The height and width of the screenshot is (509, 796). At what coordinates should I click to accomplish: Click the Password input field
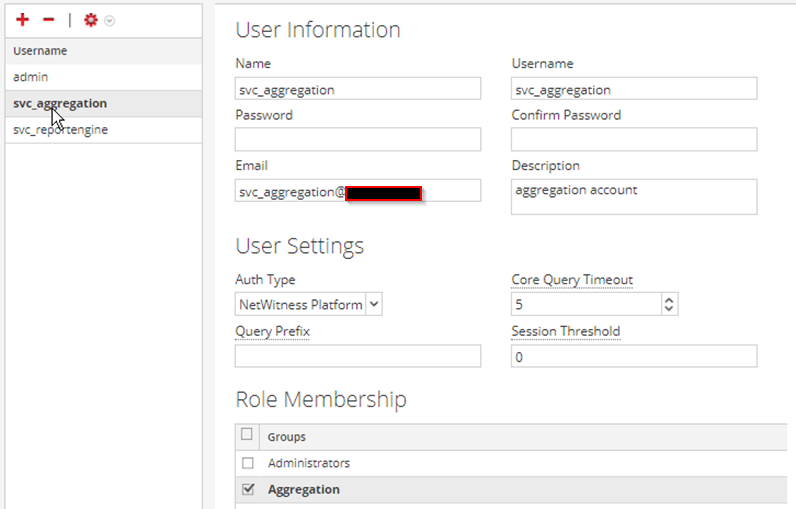[x=357, y=140]
